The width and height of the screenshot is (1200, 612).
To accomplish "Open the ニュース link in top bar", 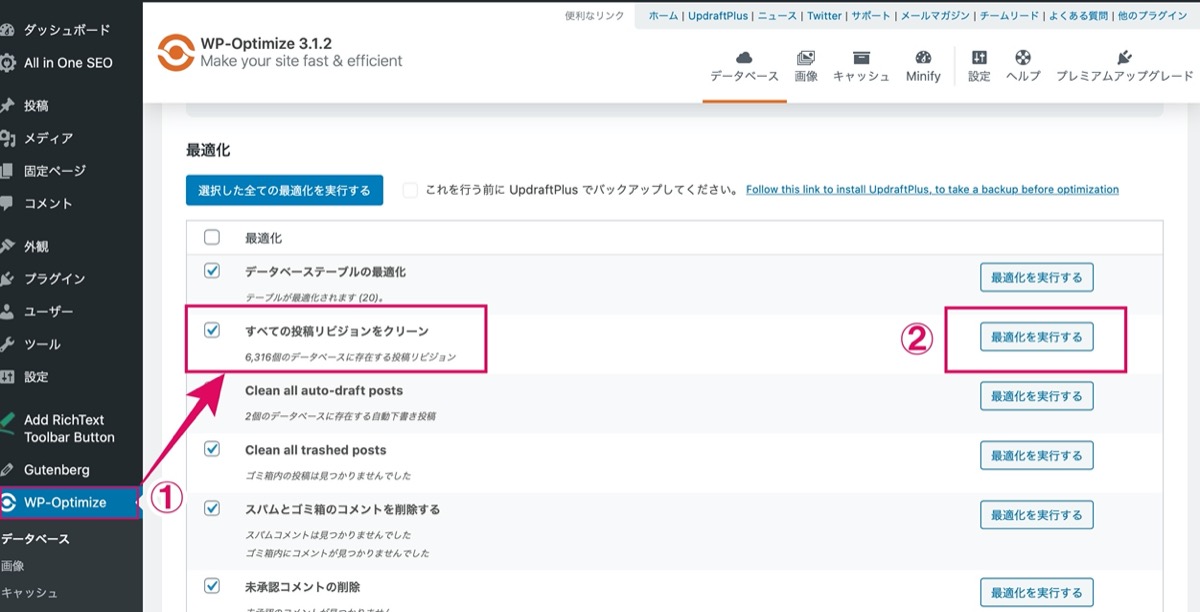I will pos(777,16).
